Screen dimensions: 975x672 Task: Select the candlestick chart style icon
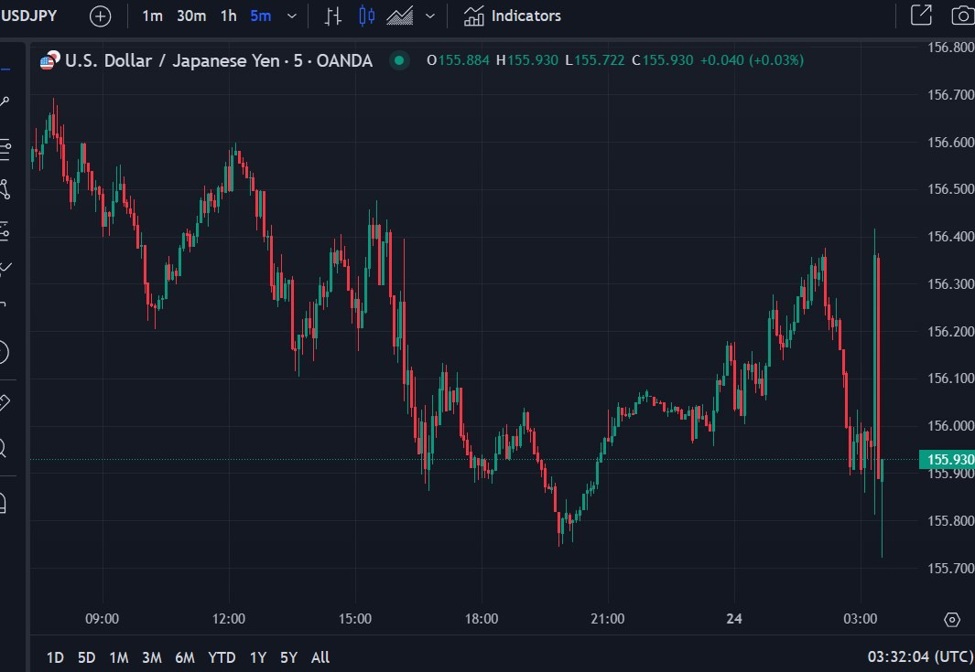pos(366,16)
